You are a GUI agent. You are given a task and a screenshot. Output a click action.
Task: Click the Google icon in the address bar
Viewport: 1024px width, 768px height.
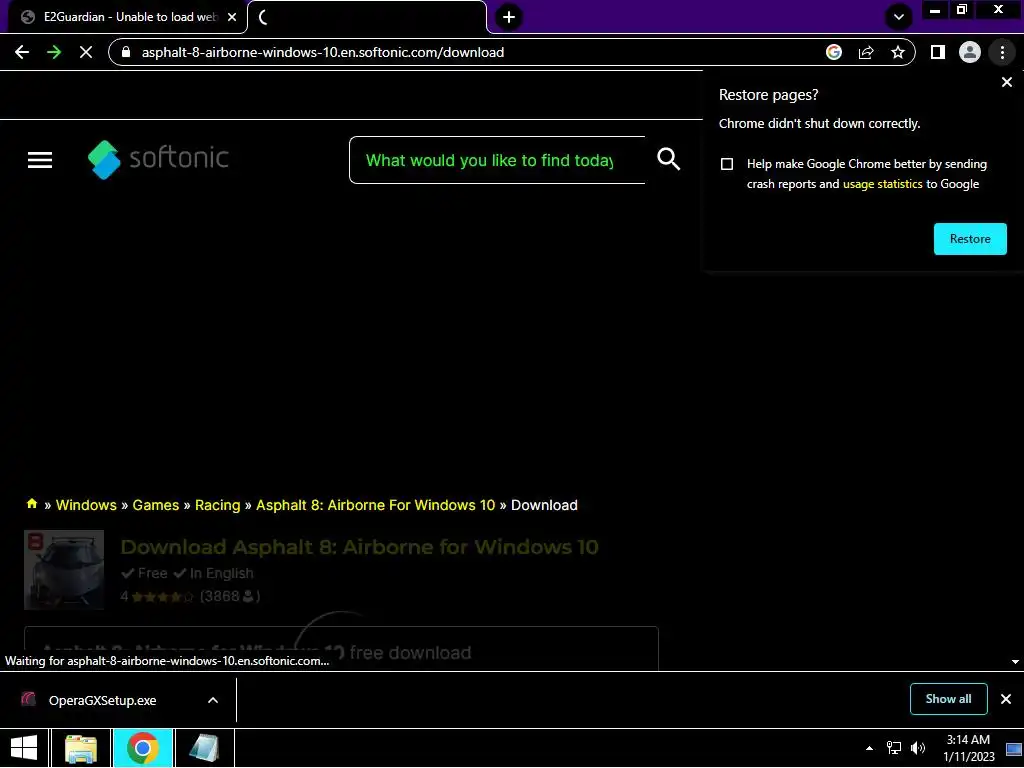(x=834, y=52)
